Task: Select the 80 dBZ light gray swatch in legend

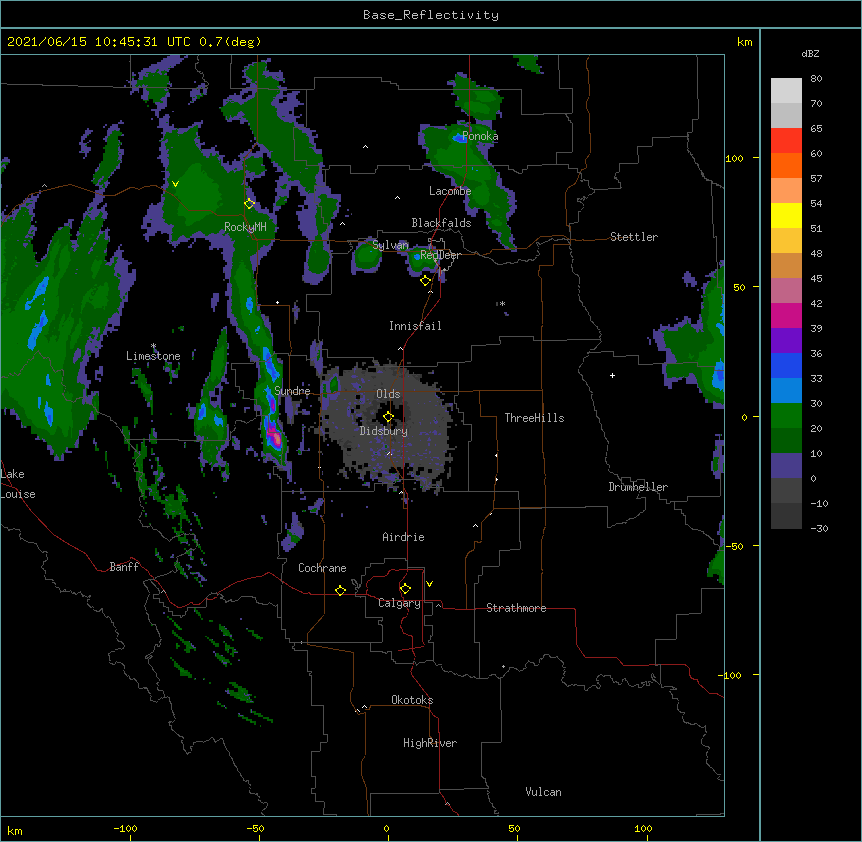Action: point(786,91)
